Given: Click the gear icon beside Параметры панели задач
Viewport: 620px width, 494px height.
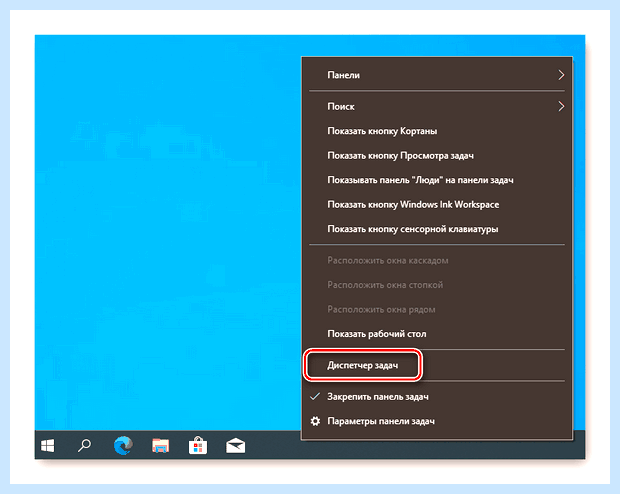Looking at the screenshot, I should [x=315, y=421].
